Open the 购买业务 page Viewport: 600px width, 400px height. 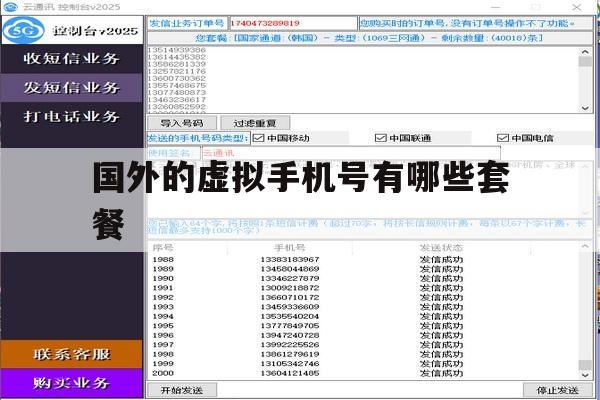(72, 383)
